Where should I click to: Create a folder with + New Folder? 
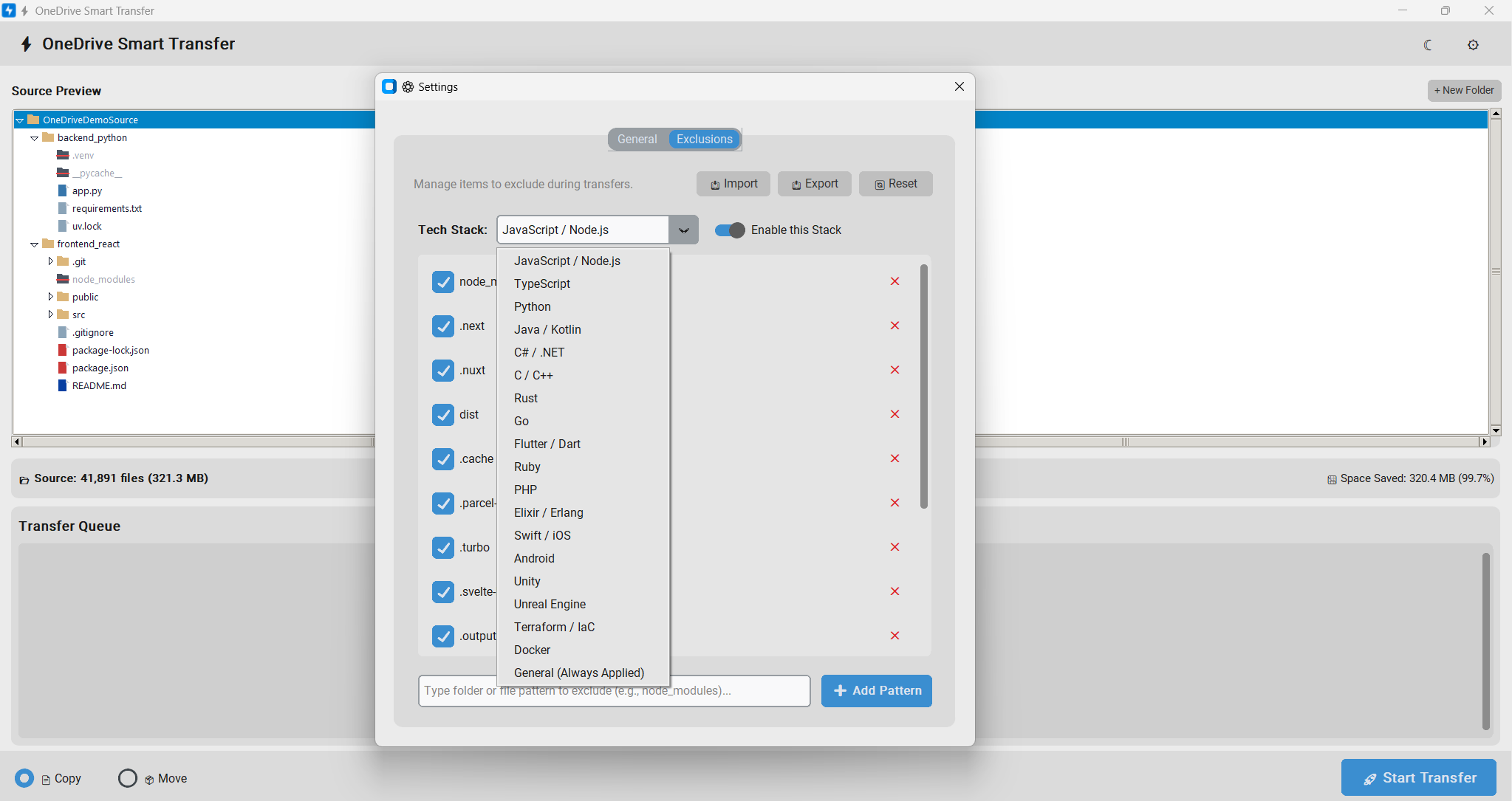(x=1464, y=90)
